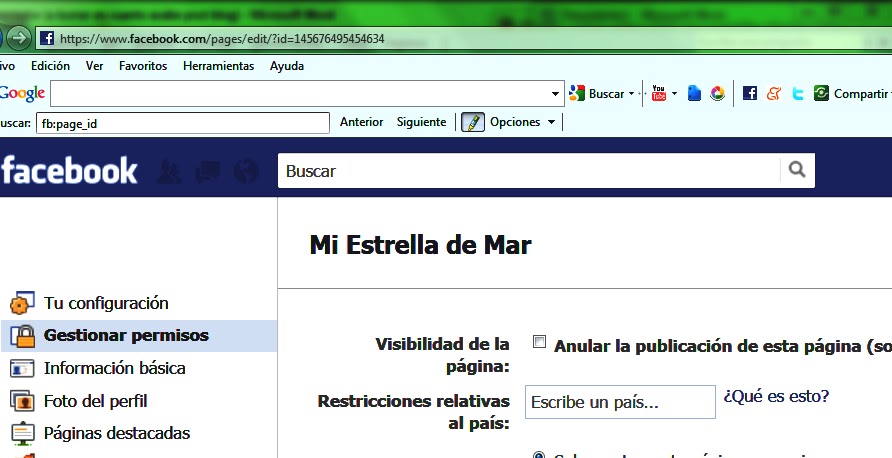Click the Google Buscar search button
The height and width of the screenshot is (458, 892).
597,93
